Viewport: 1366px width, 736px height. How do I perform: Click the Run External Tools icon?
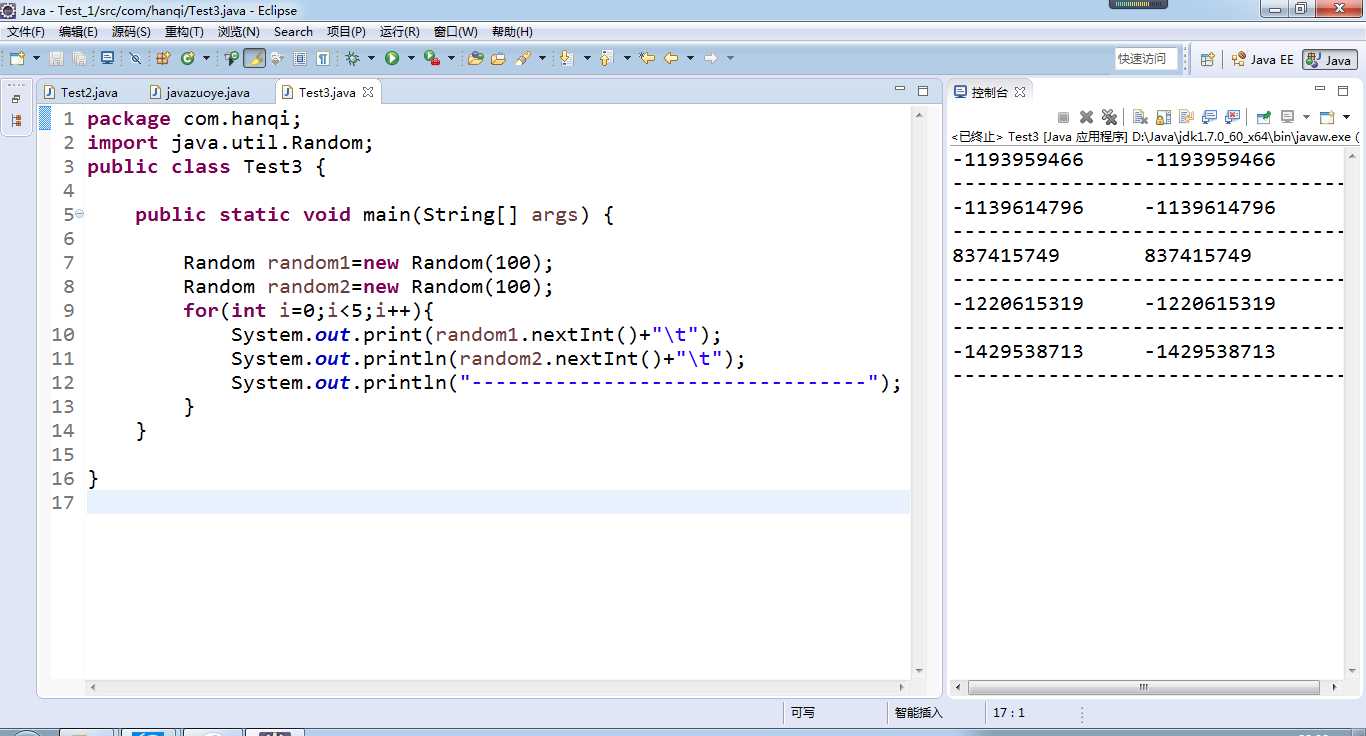(431, 59)
